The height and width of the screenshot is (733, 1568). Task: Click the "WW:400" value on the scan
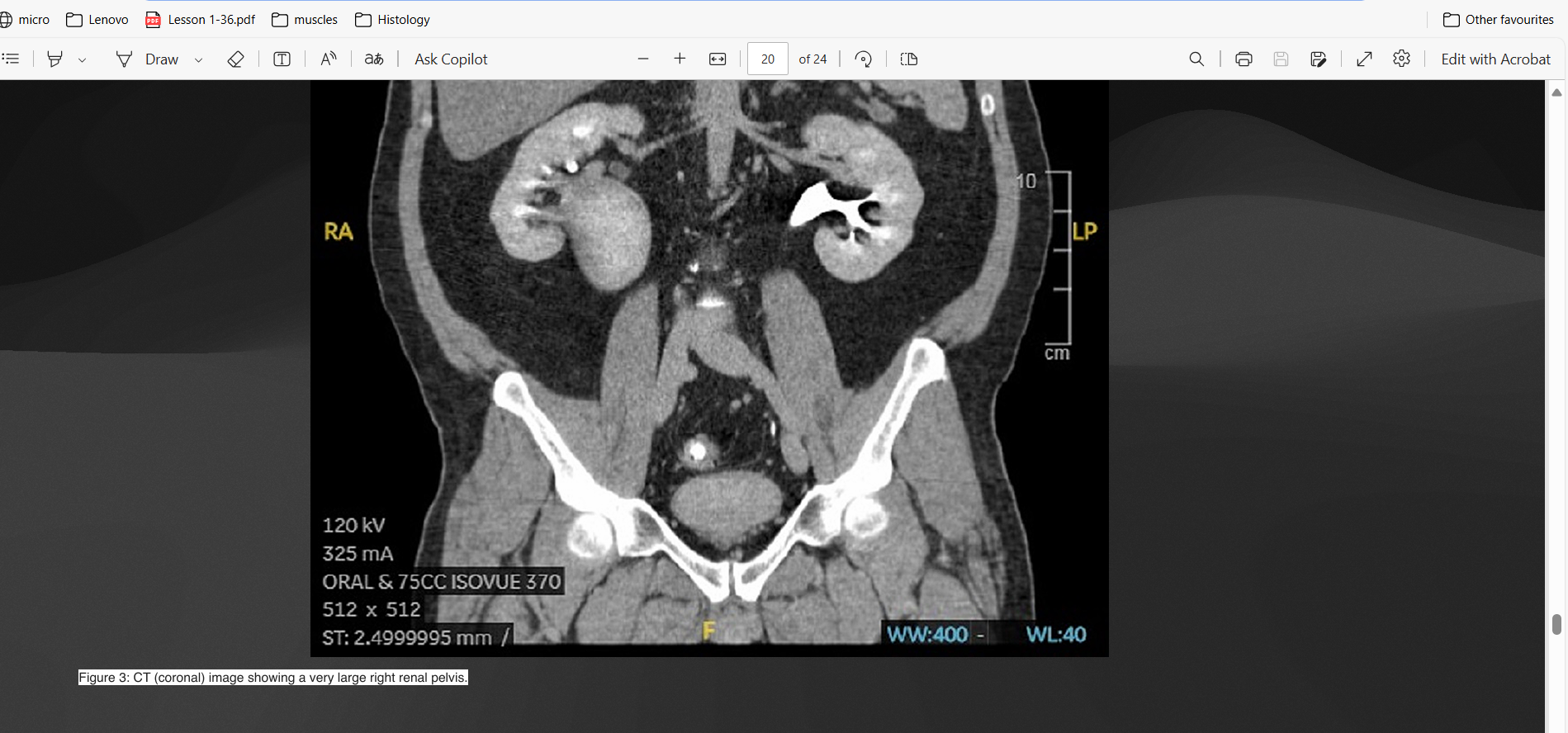(927, 634)
